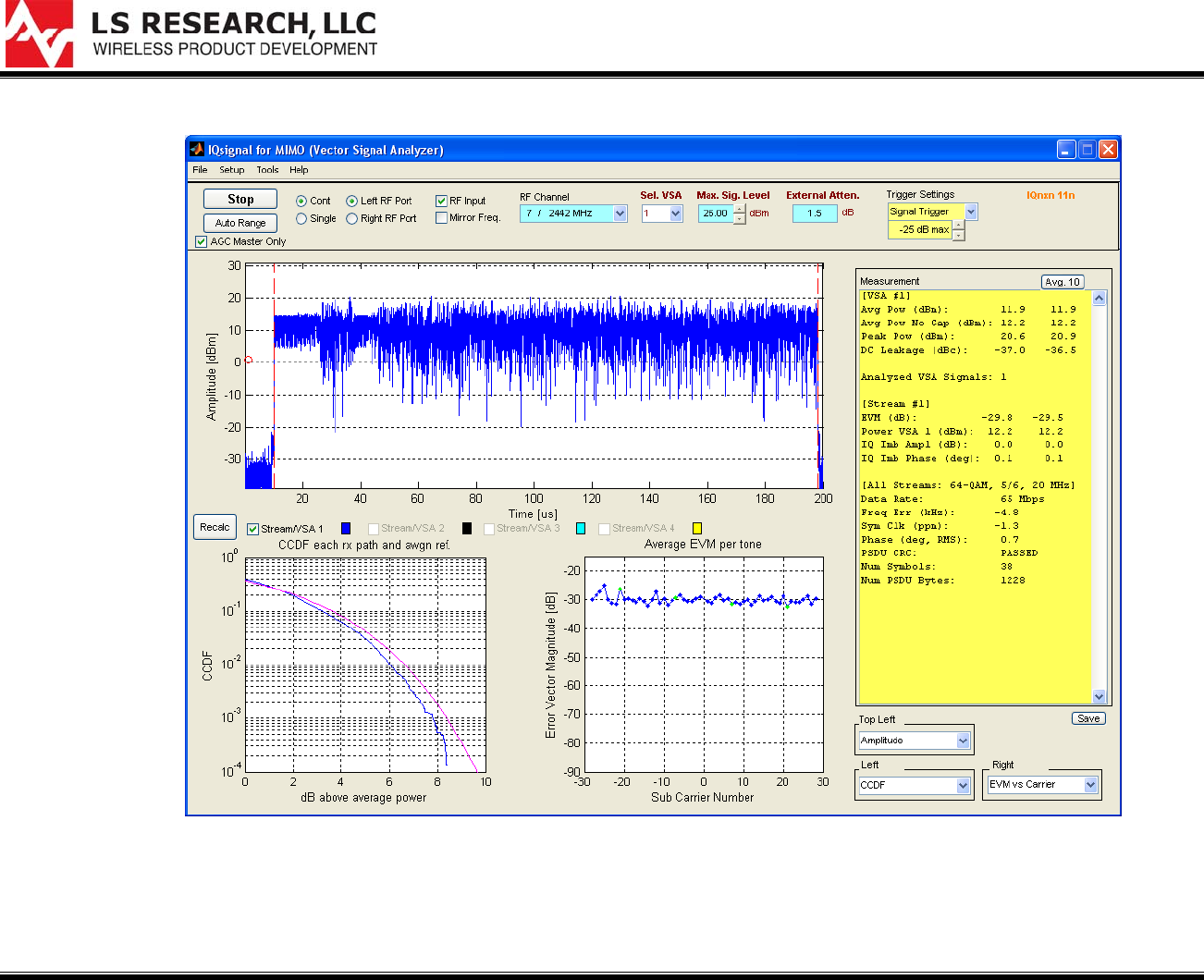Screen dimensions: 1204x980
Task: Choose the Right RF Port option
Action: (x=352, y=219)
